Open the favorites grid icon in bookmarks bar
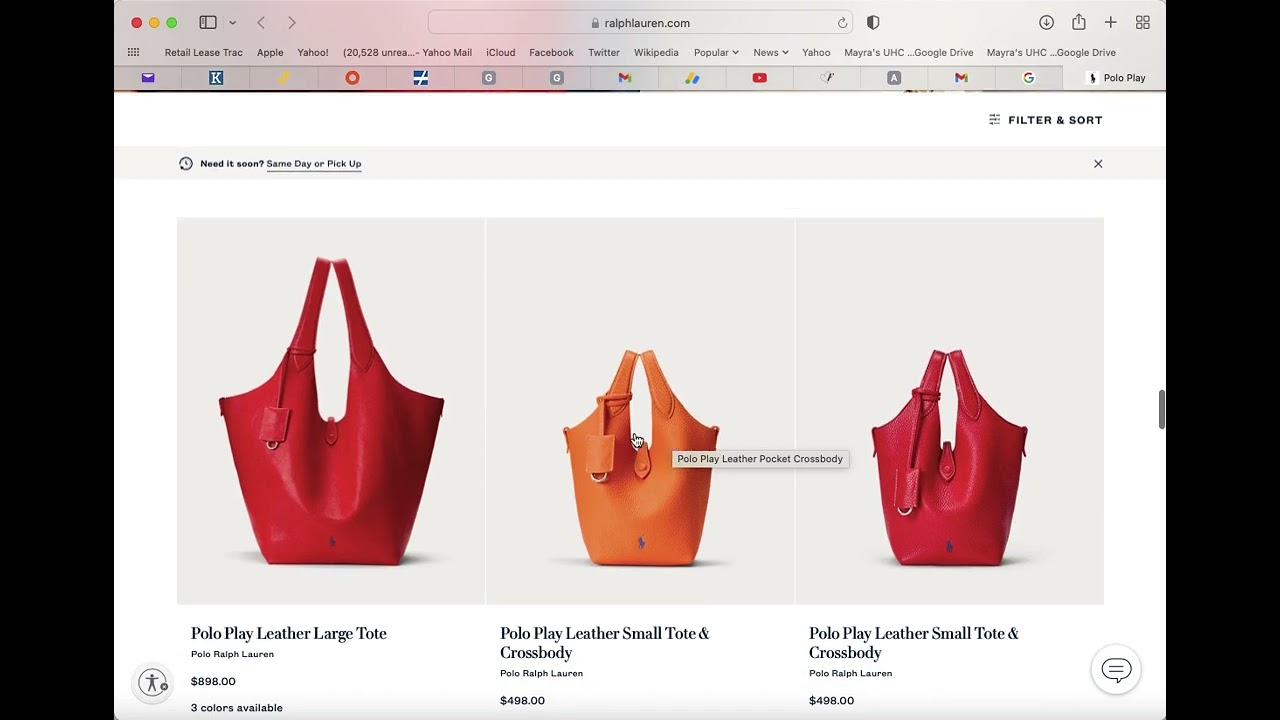 133,52
